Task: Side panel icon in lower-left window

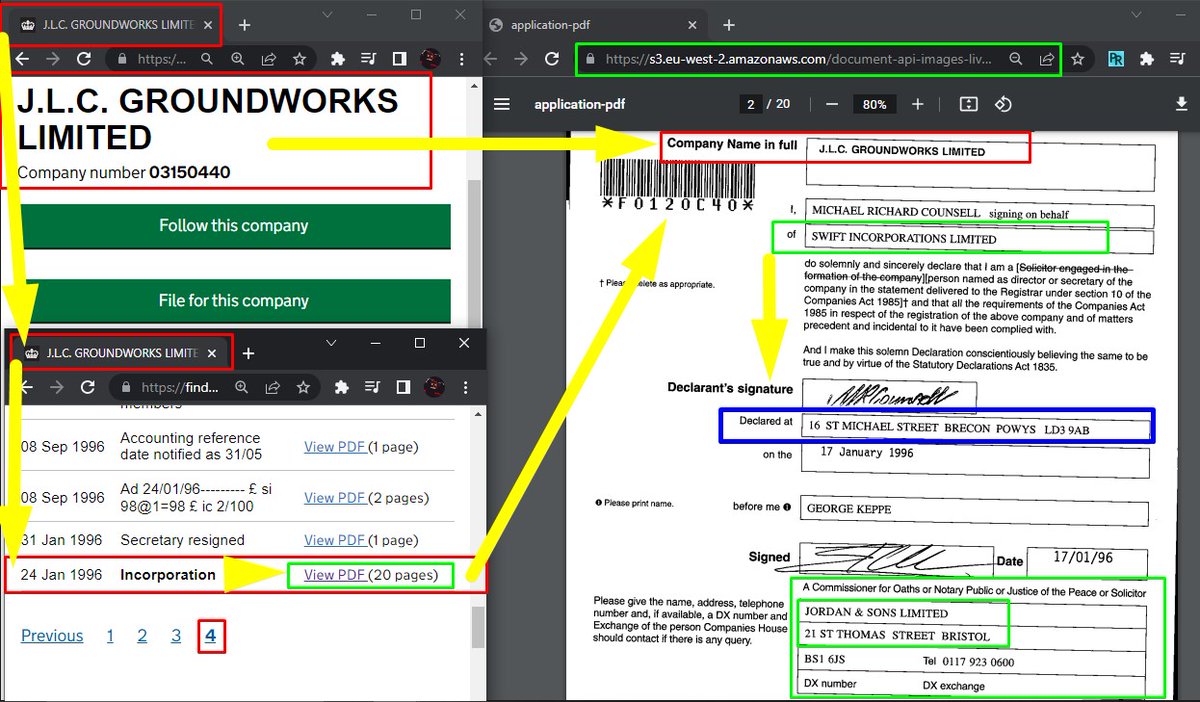Action: coord(402,387)
